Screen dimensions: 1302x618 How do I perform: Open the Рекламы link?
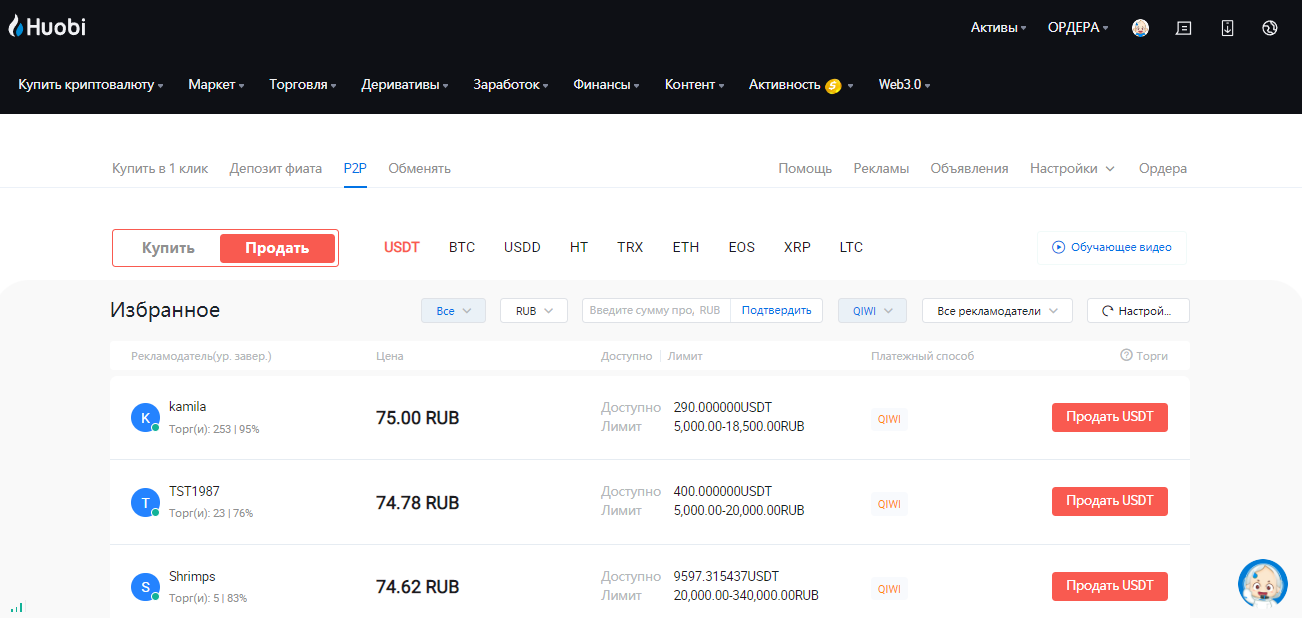coord(881,169)
